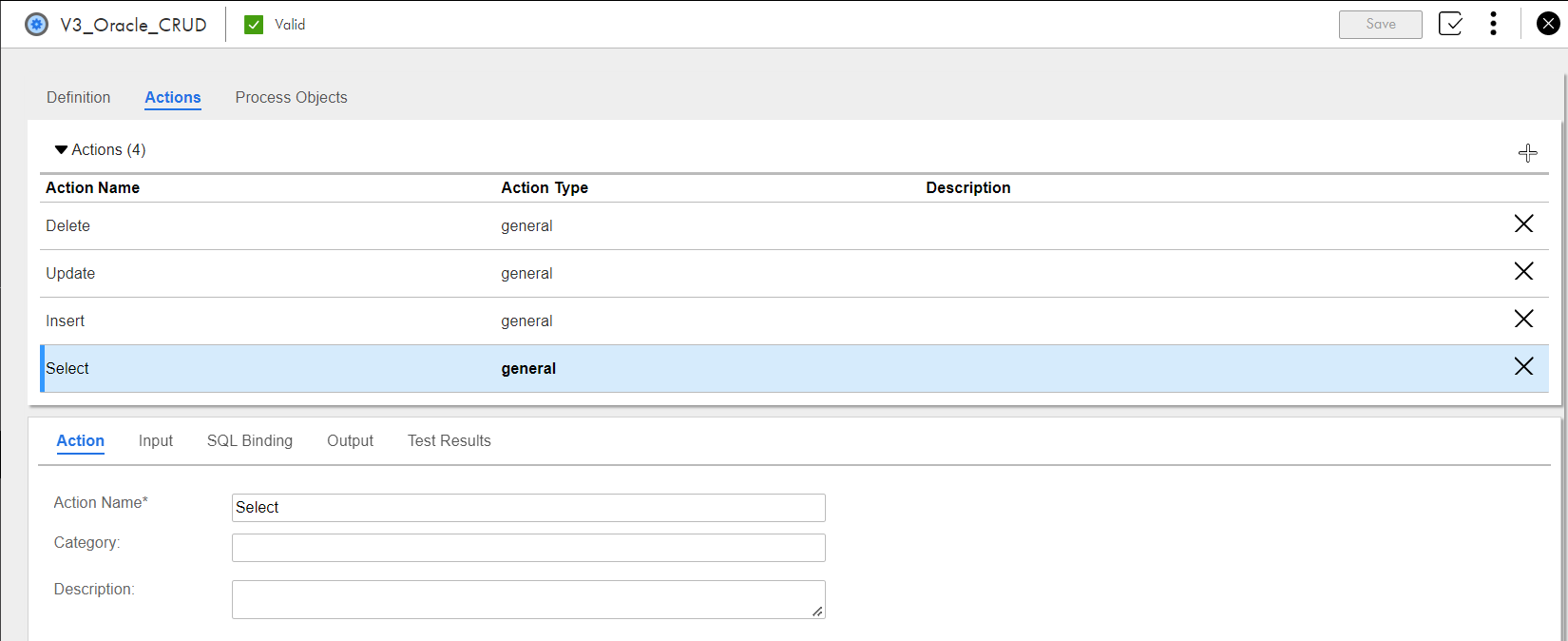
Task: Click the Description column header
Action: pos(968,187)
